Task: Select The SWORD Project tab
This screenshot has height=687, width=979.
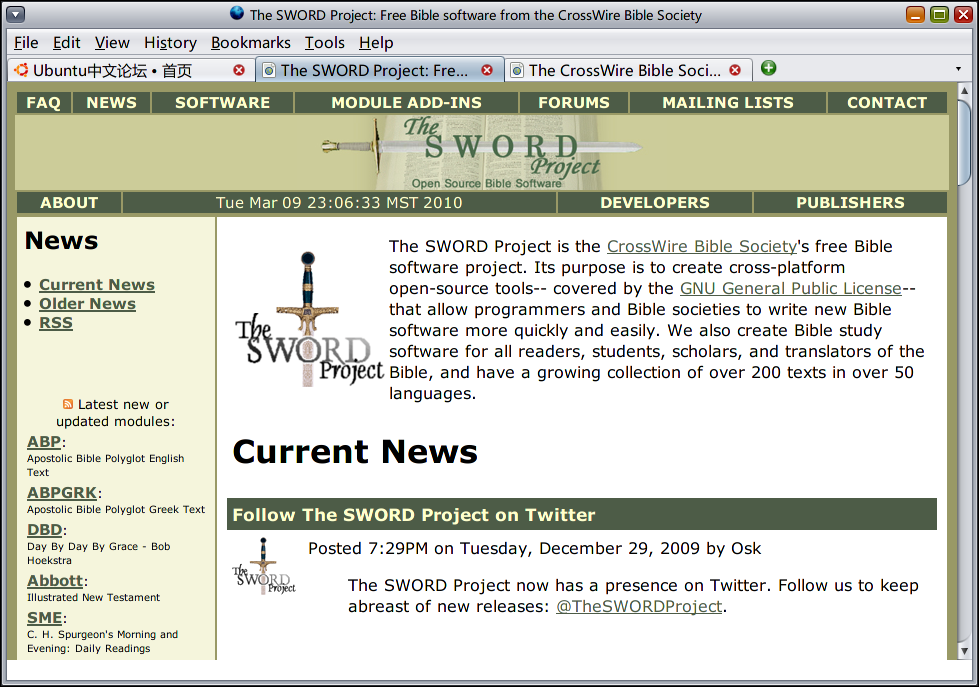Action: (x=379, y=70)
